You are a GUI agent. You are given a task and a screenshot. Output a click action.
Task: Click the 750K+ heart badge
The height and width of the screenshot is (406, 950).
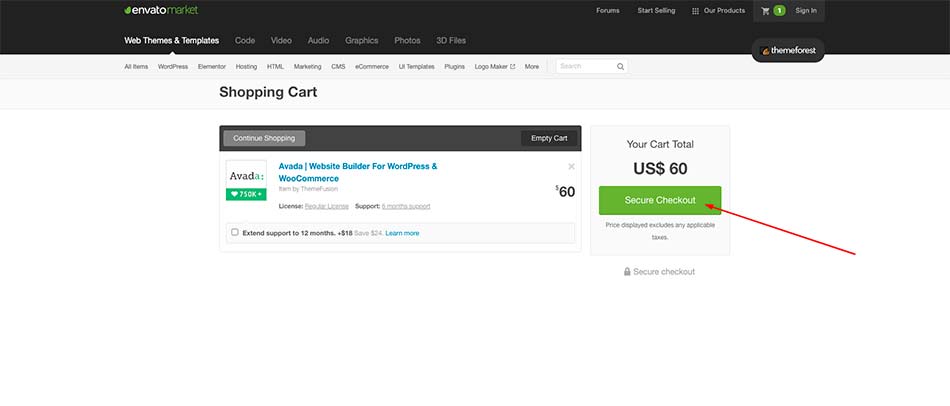click(246, 195)
